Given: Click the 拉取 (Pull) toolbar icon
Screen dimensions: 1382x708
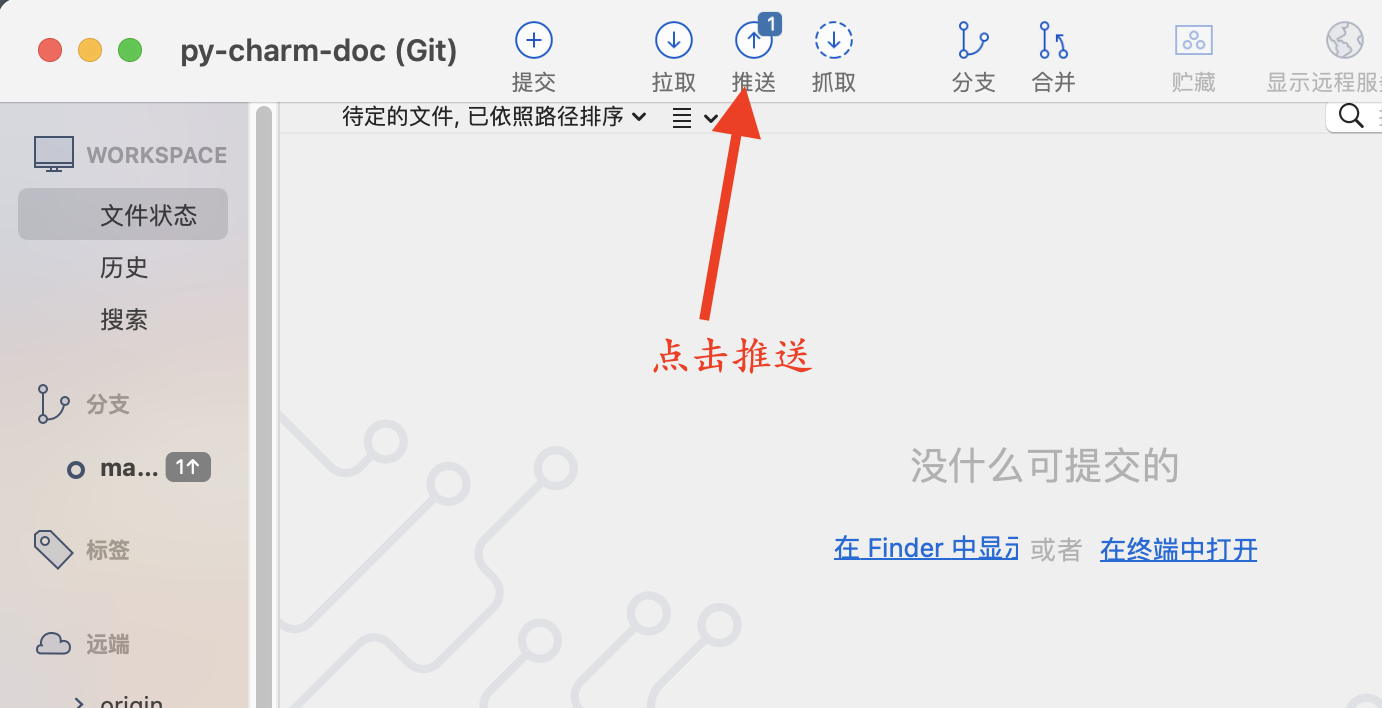Looking at the screenshot, I should 674,41.
